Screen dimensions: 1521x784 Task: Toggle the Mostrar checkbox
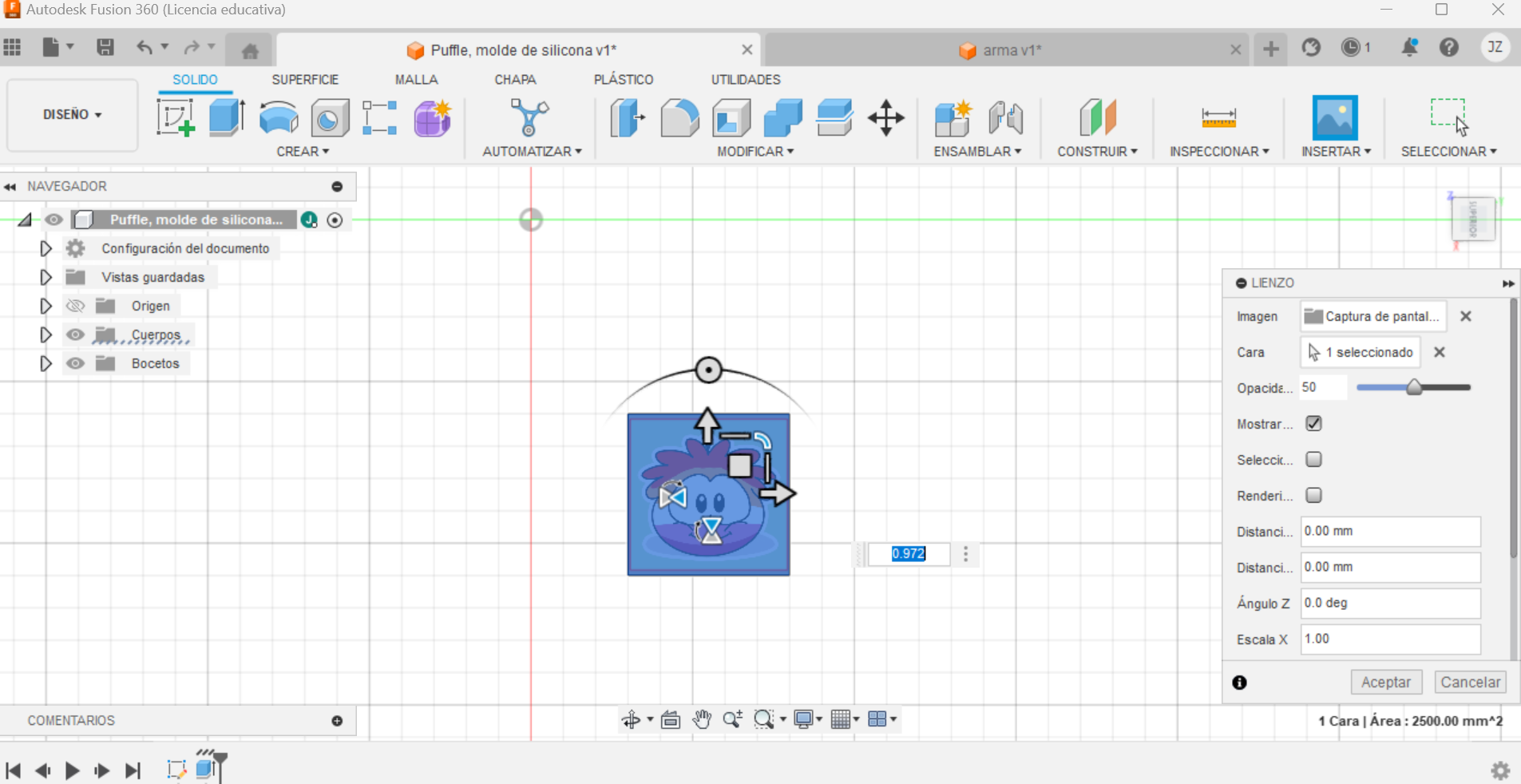1313,423
